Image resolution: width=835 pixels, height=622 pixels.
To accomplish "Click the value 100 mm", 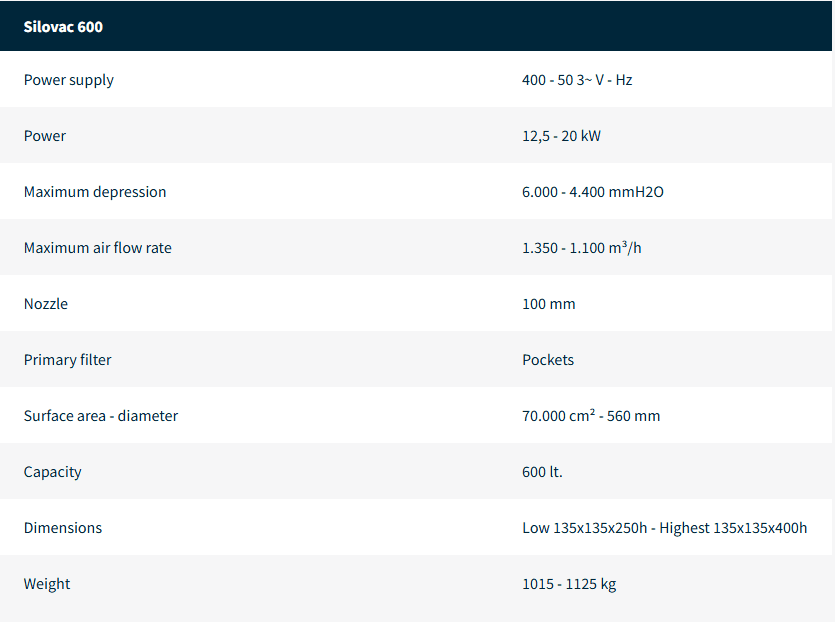I will pos(549,304).
